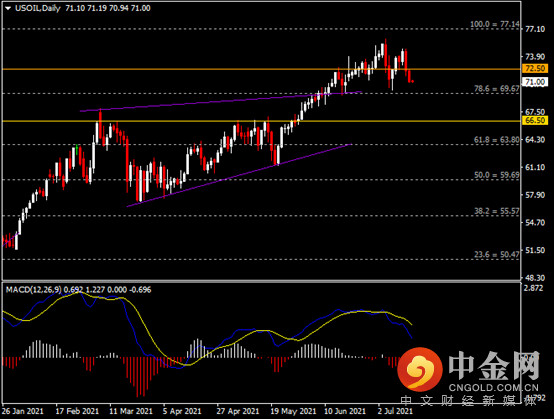Screen dimensions: 554x419
Task: Select the 61.8 = 63.80 Fibonacci level
Action: pyautogui.click(x=496, y=140)
